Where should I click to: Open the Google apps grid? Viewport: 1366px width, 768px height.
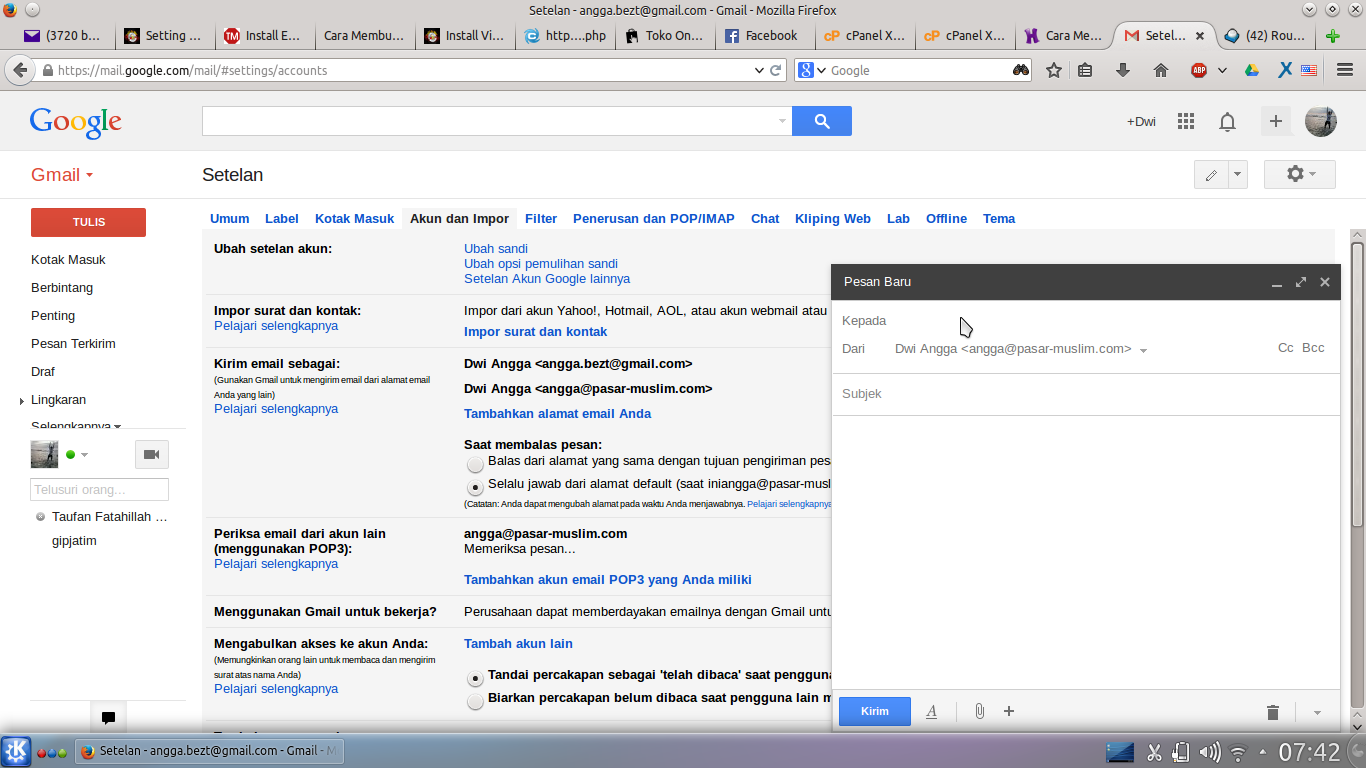click(1186, 121)
